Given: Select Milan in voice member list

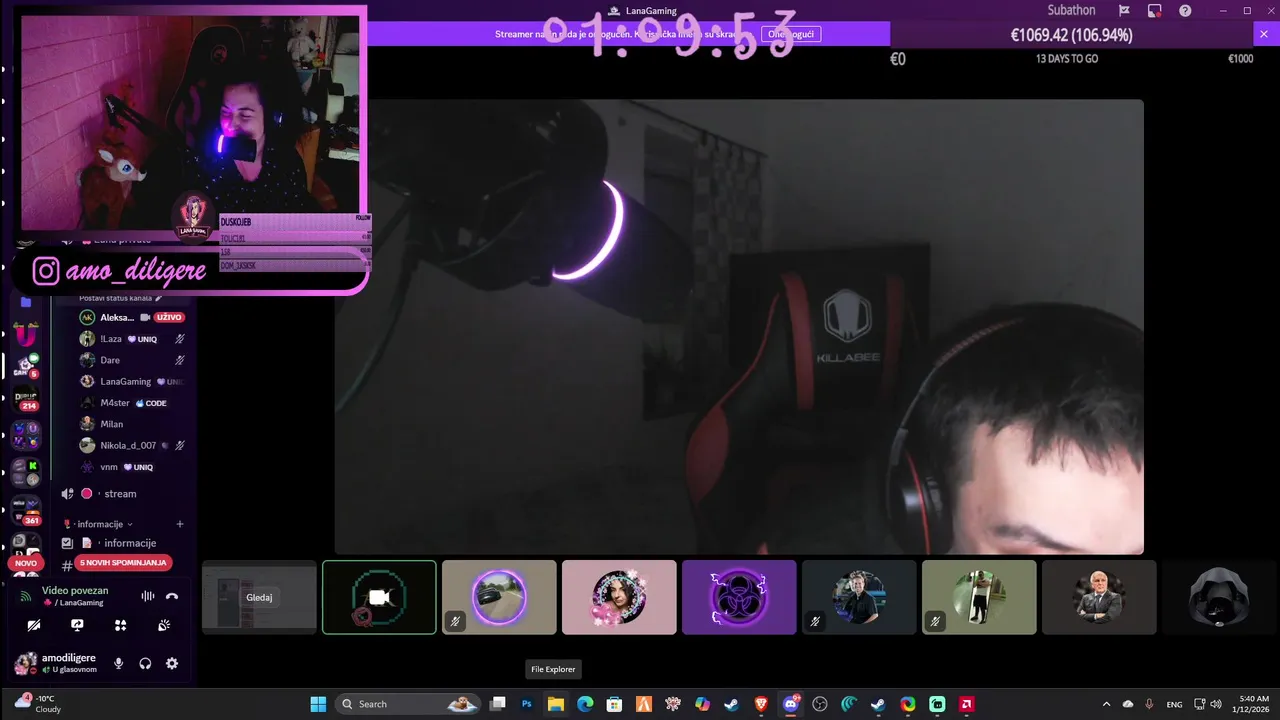Looking at the screenshot, I should point(133,424).
